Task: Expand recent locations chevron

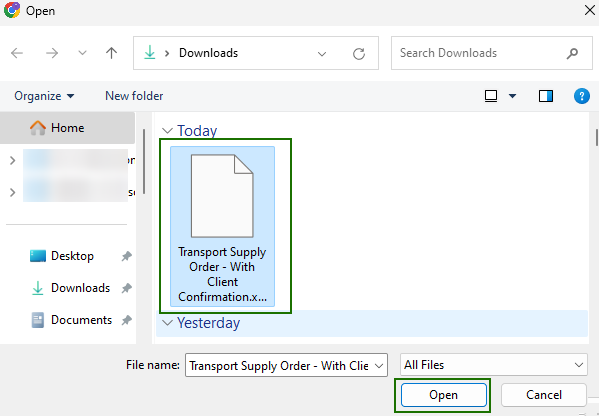Action: (82, 53)
